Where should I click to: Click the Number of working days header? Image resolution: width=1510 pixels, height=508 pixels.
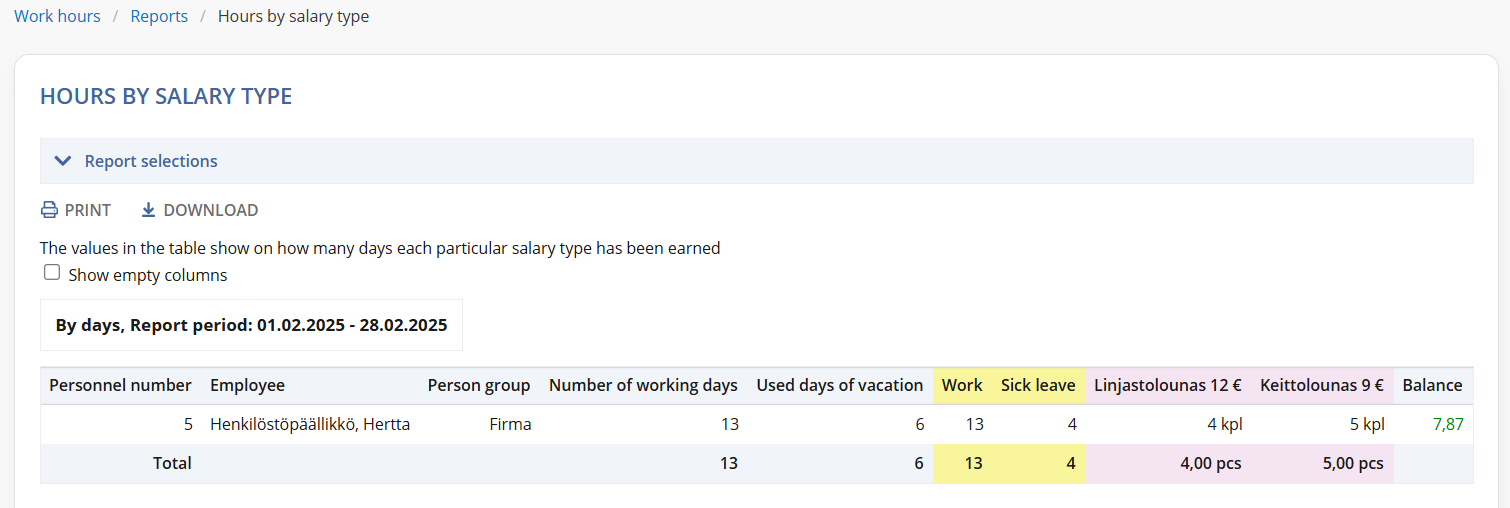pos(643,385)
